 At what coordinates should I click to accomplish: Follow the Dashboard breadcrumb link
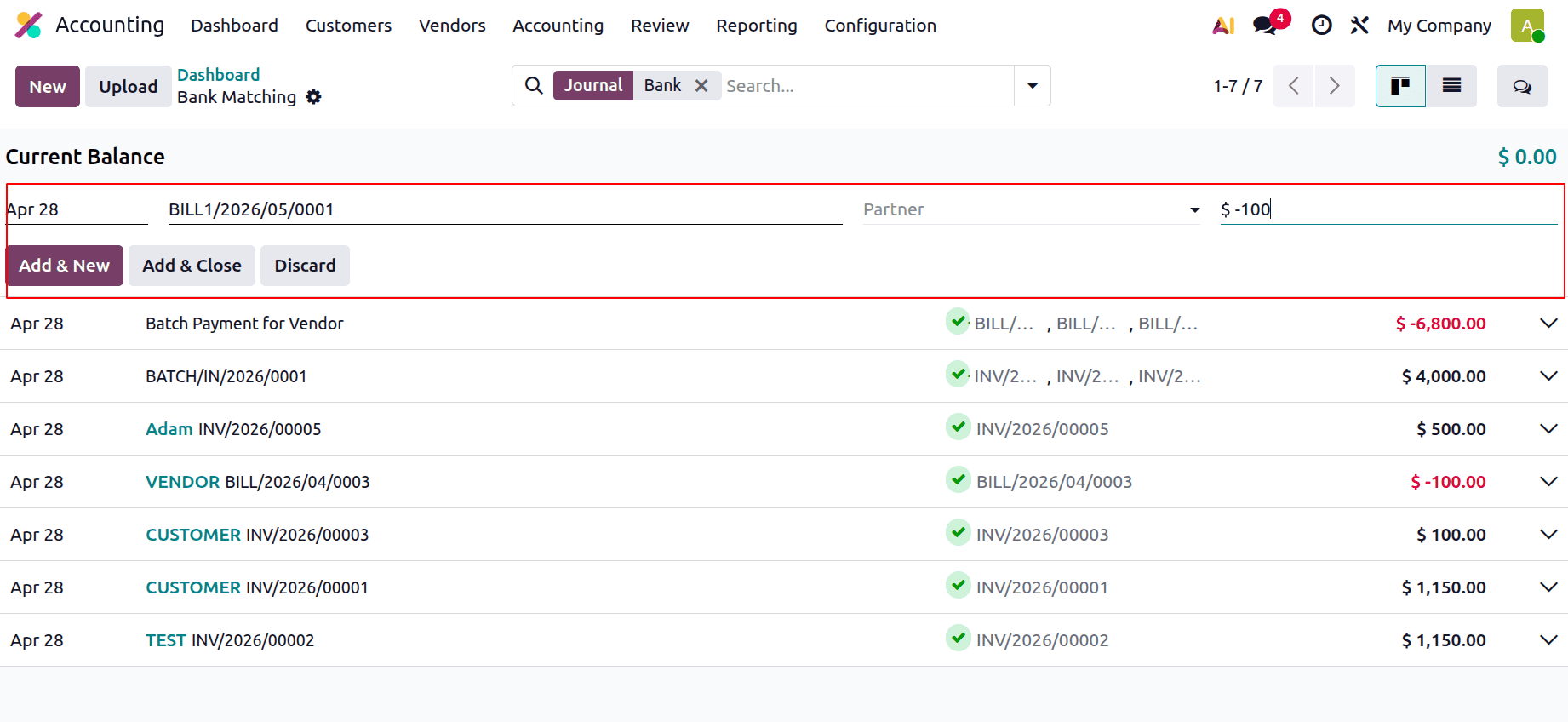tap(219, 75)
